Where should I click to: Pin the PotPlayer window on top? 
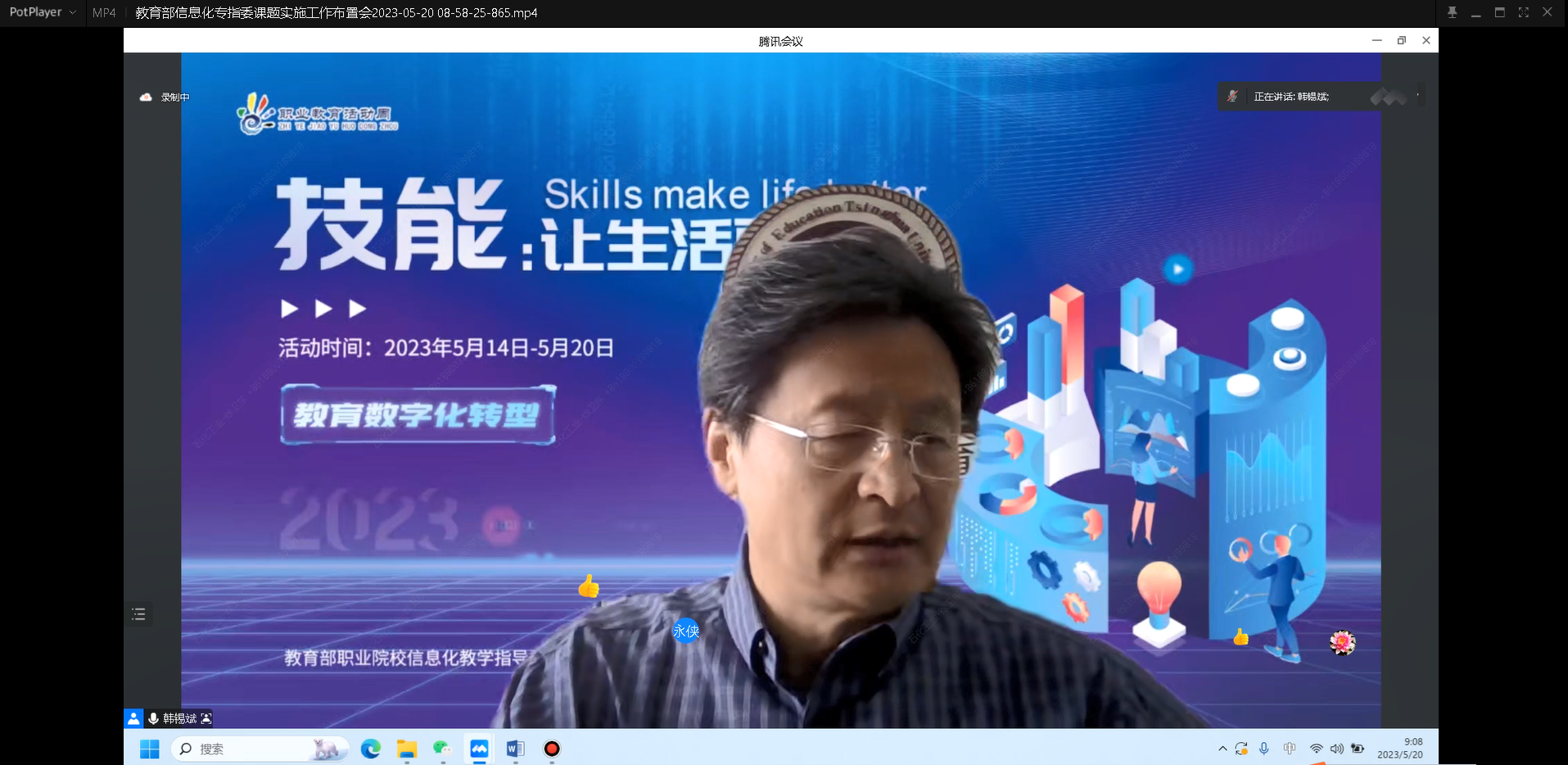(1452, 12)
